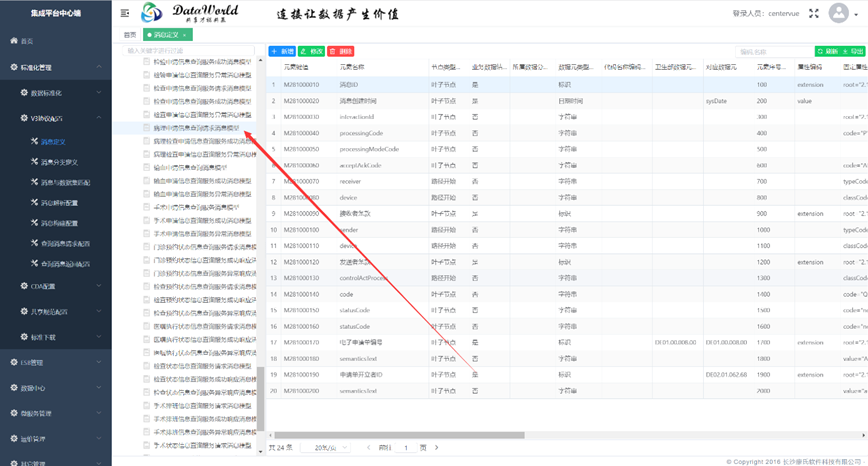The height and width of the screenshot is (466, 868).
Task: Click the home icon beside 首页 in sidebar
Action: tap(14, 40)
